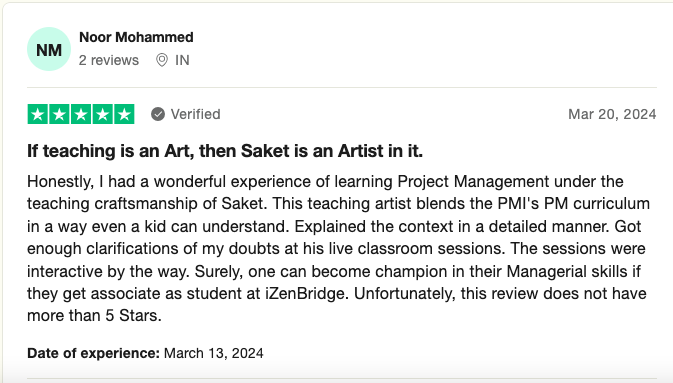
Task: Click the first green star rating
Action: point(38,114)
